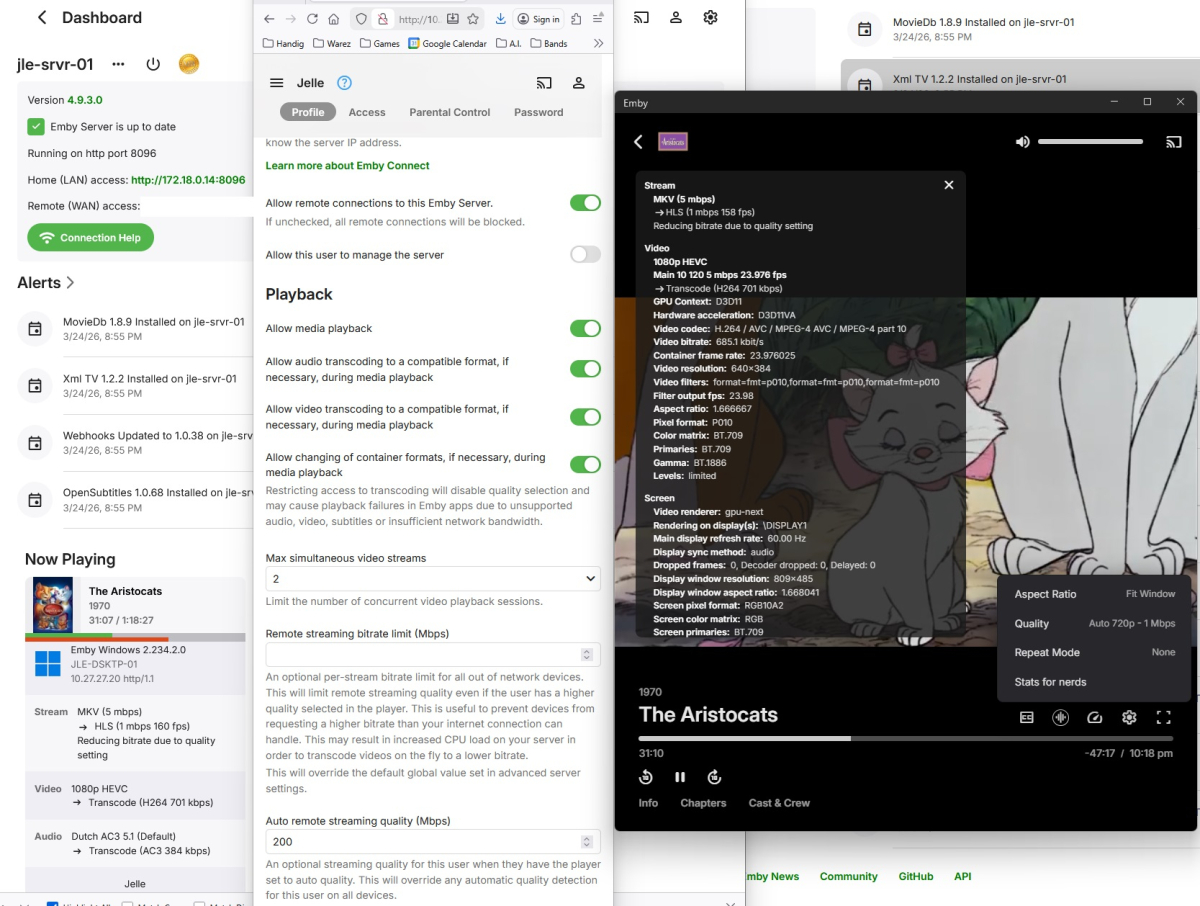Click browser back arrow
This screenshot has width=1200, height=906.
(x=269, y=19)
